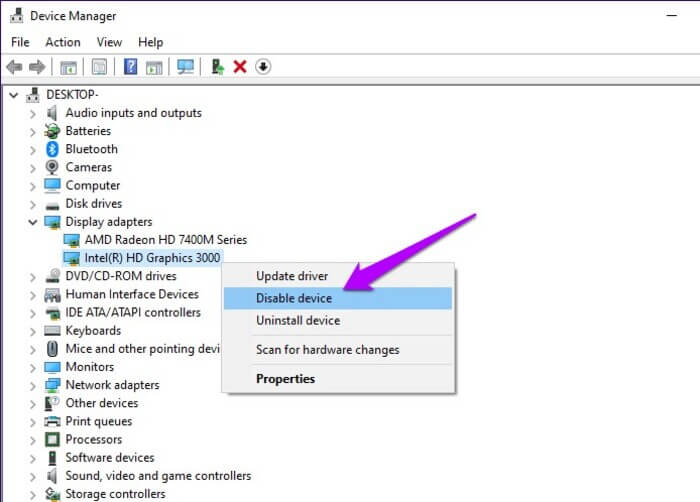
Task: Select the Monitors row label
Action: [x=90, y=367]
